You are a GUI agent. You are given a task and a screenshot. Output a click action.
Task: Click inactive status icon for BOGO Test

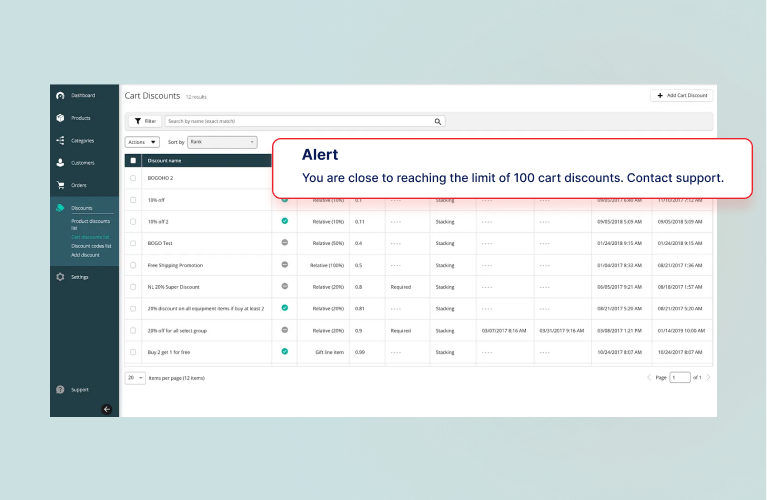point(285,243)
